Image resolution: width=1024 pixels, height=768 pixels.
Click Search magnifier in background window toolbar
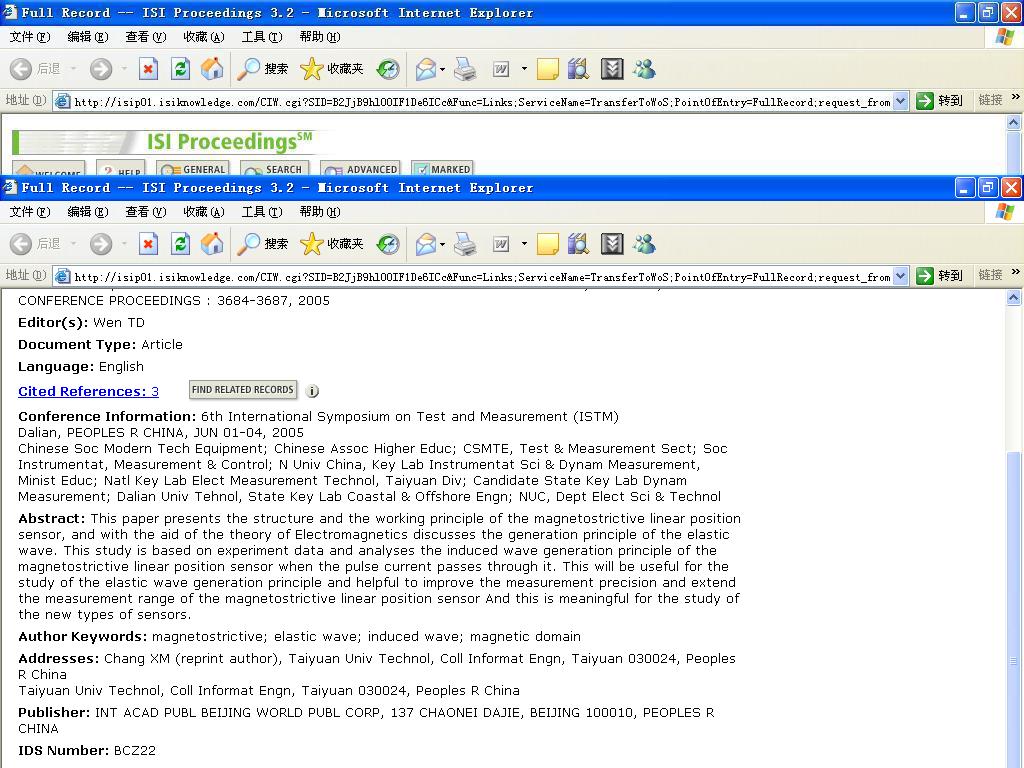pyautogui.click(x=249, y=69)
